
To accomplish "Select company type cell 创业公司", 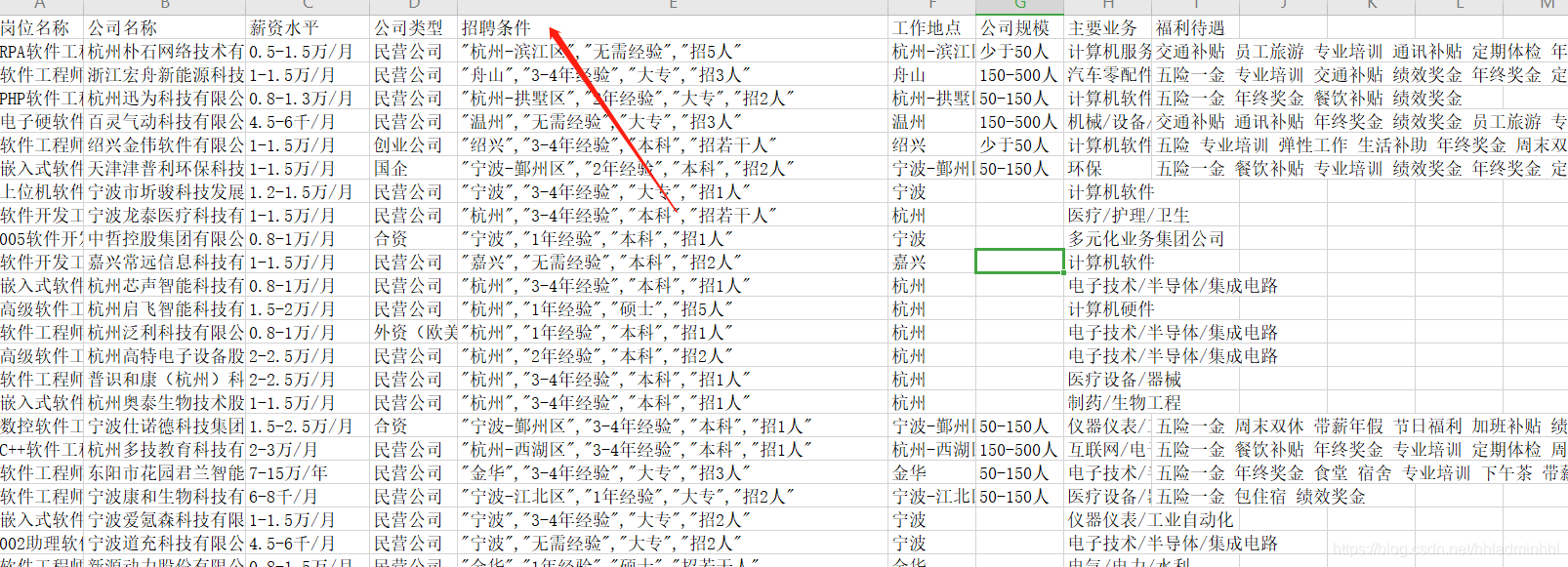I will [414, 145].
